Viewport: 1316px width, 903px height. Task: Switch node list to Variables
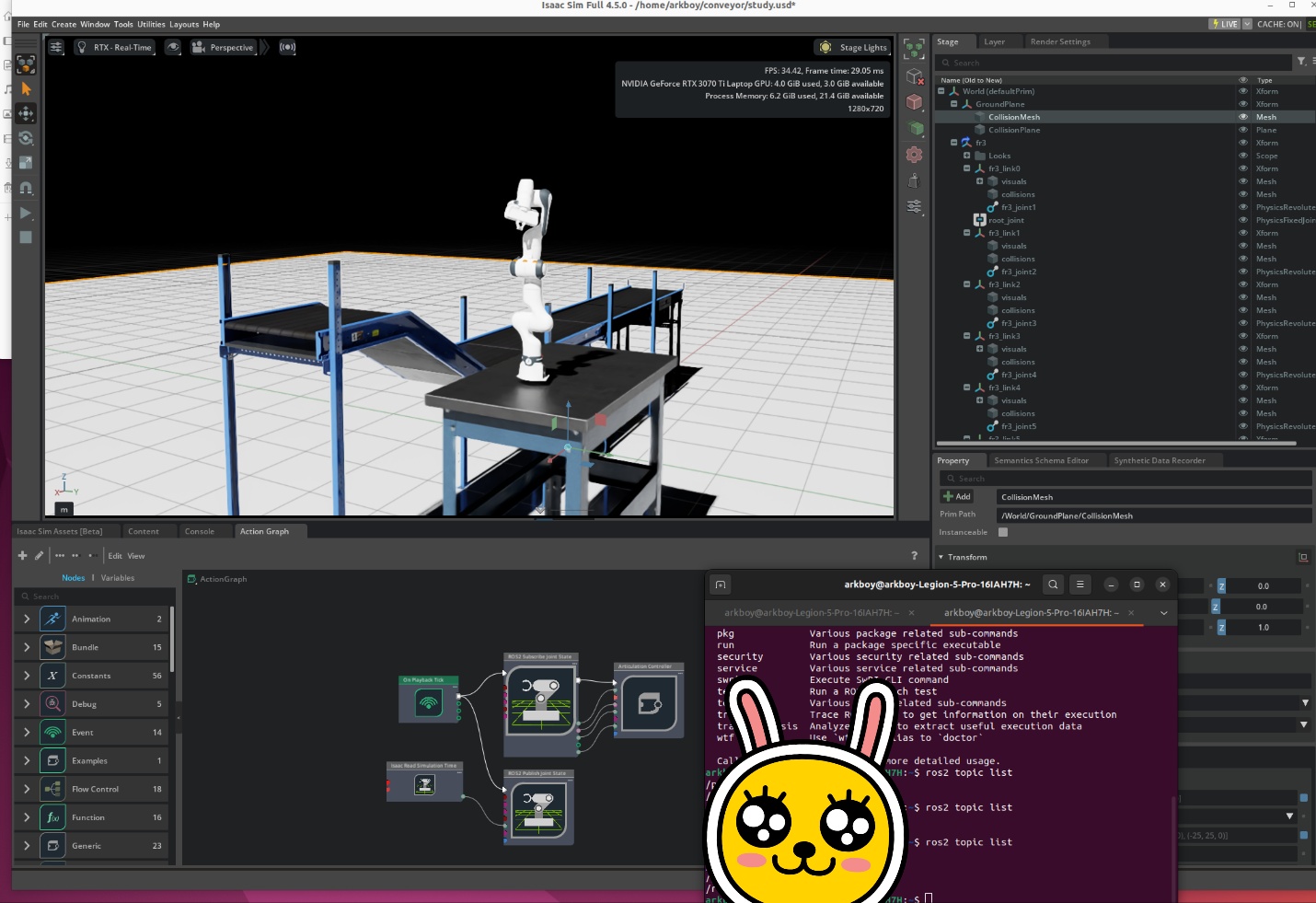click(118, 578)
